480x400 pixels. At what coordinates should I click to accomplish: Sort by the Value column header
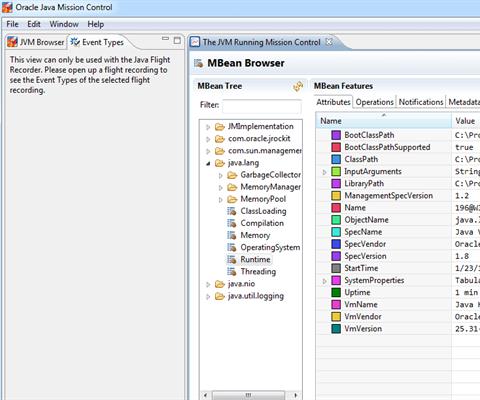click(466, 121)
